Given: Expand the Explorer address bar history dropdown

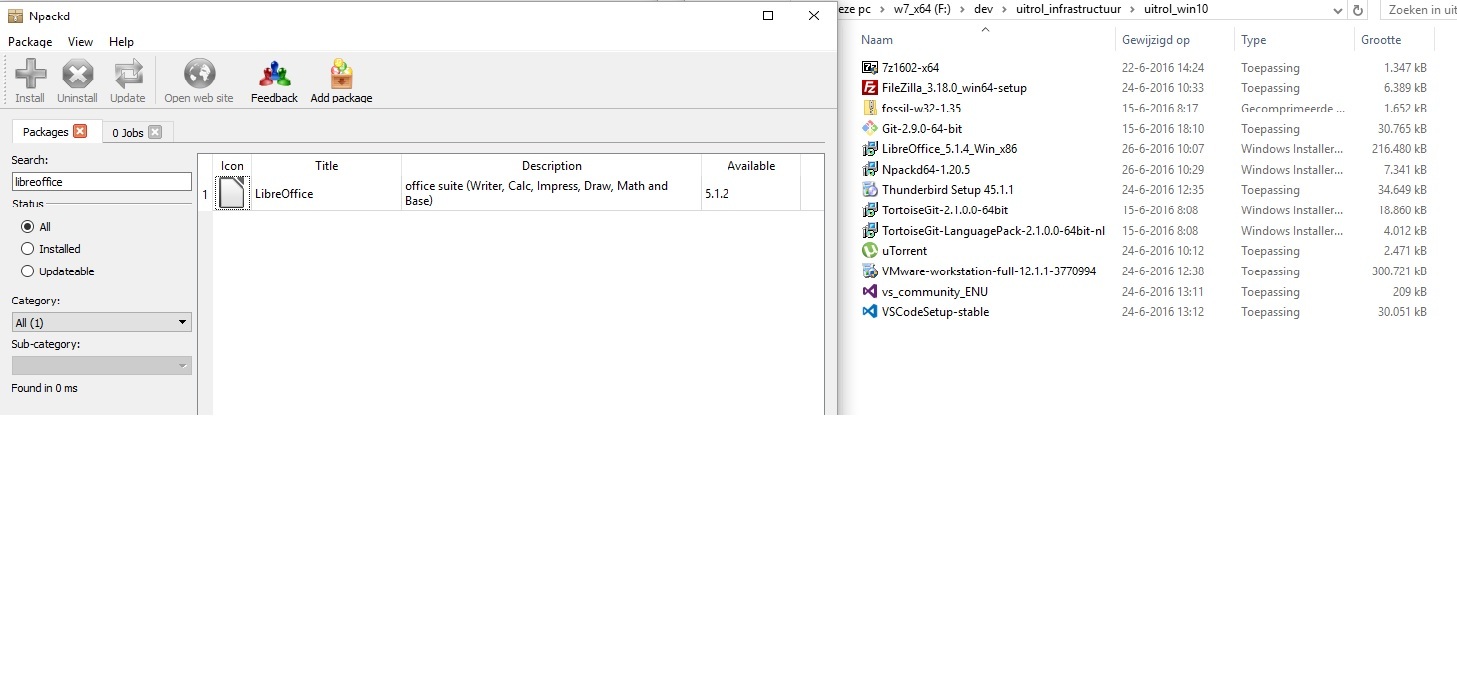Looking at the screenshot, I should (1338, 10).
